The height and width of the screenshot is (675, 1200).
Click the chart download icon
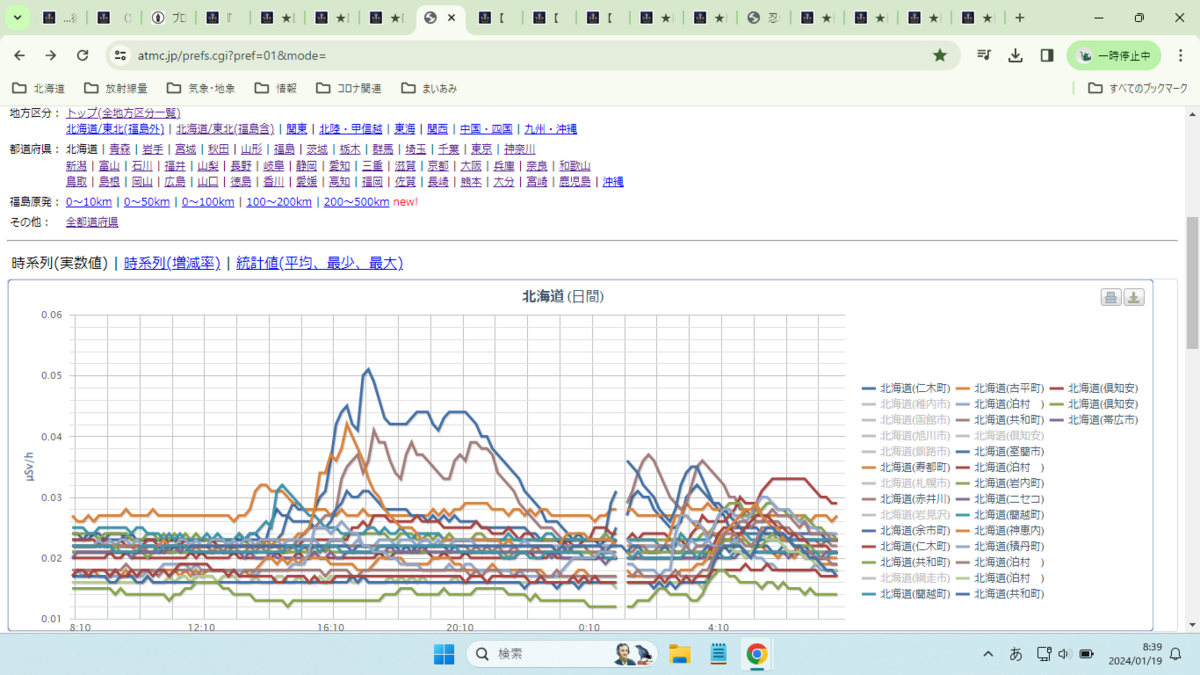click(1134, 297)
